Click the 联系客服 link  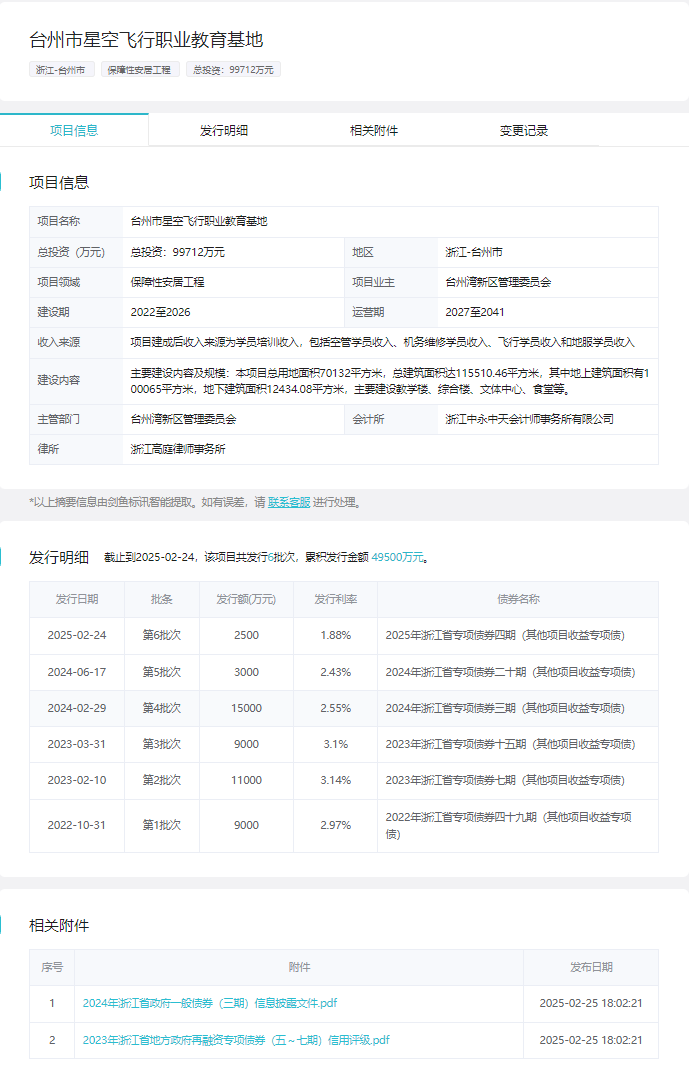tap(289, 503)
